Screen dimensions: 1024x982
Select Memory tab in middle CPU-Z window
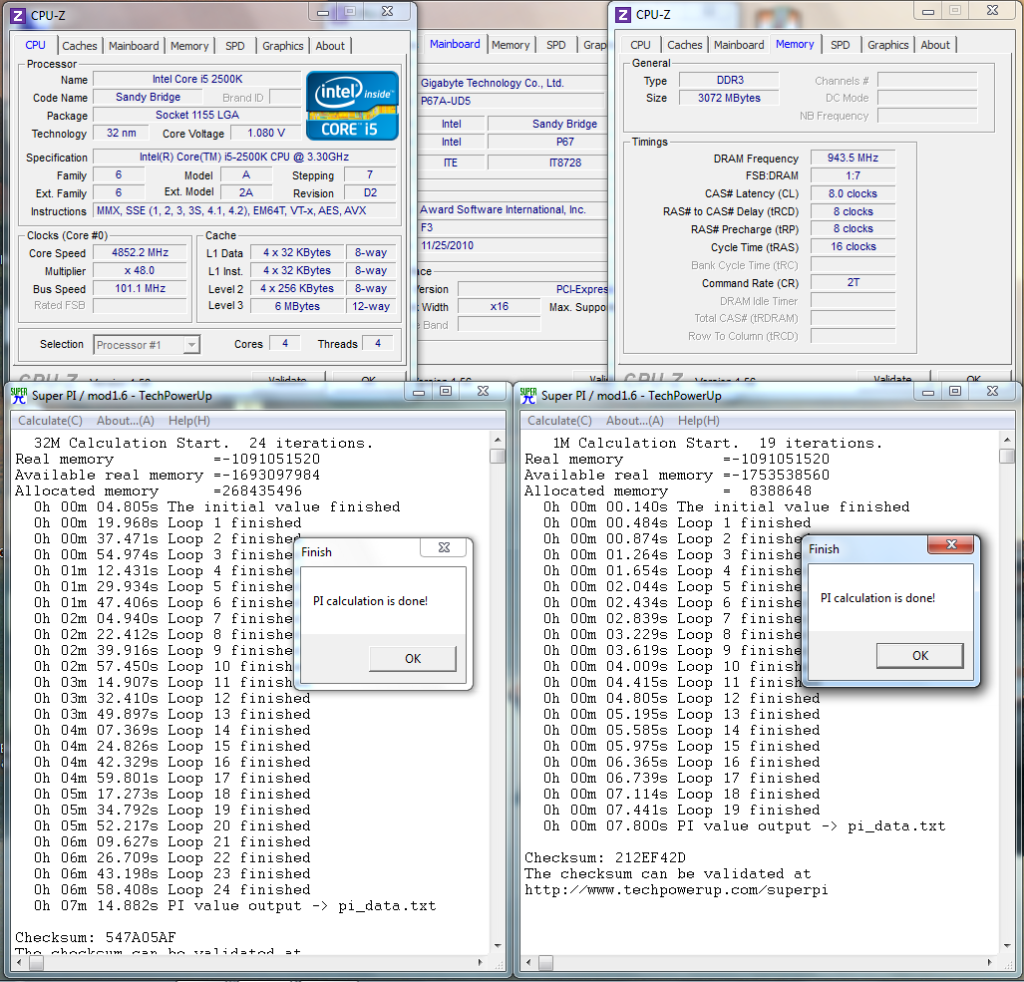511,45
